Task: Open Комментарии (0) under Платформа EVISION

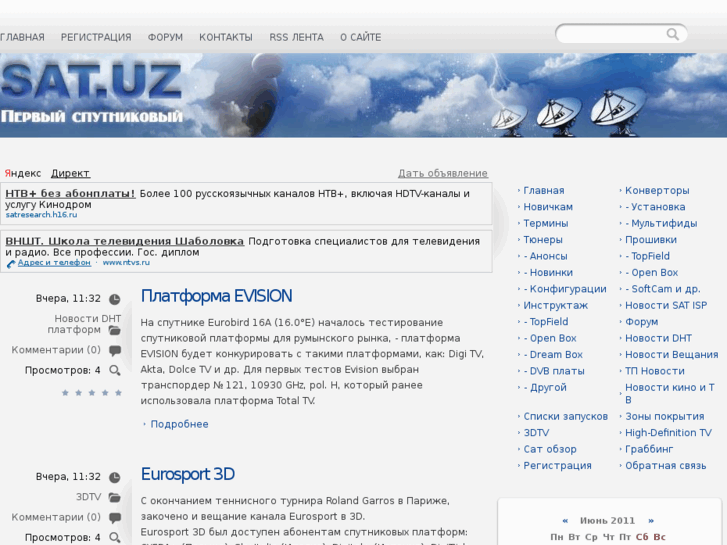Action: tap(56, 350)
